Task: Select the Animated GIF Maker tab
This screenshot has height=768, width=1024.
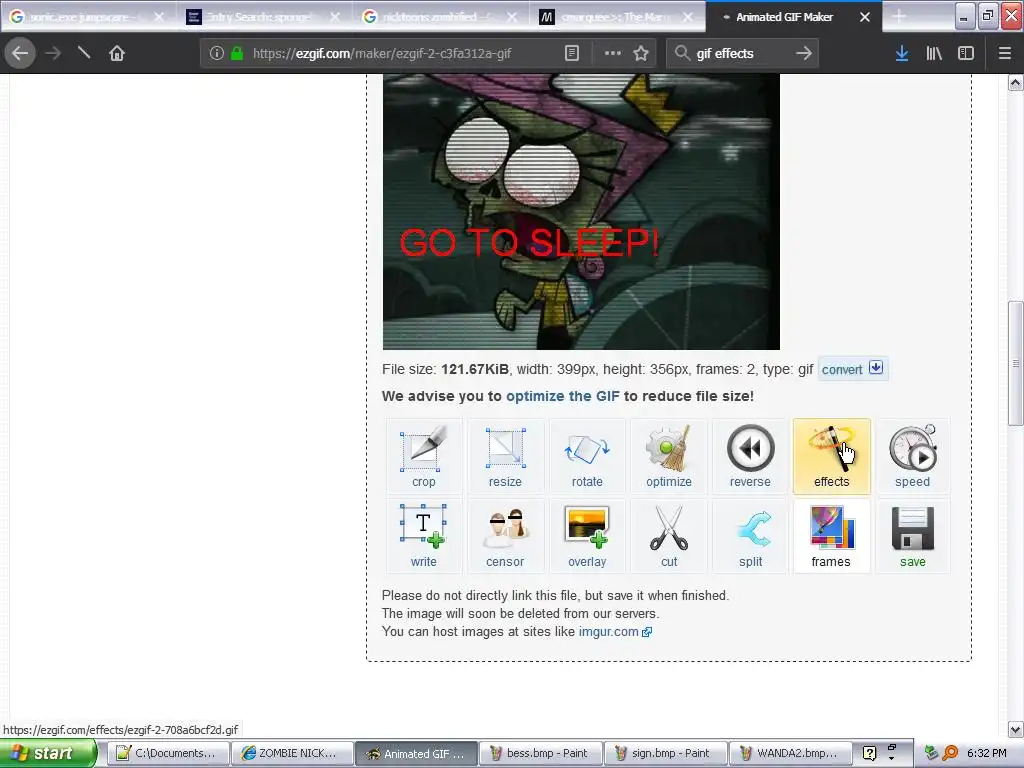Action: (784, 17)
